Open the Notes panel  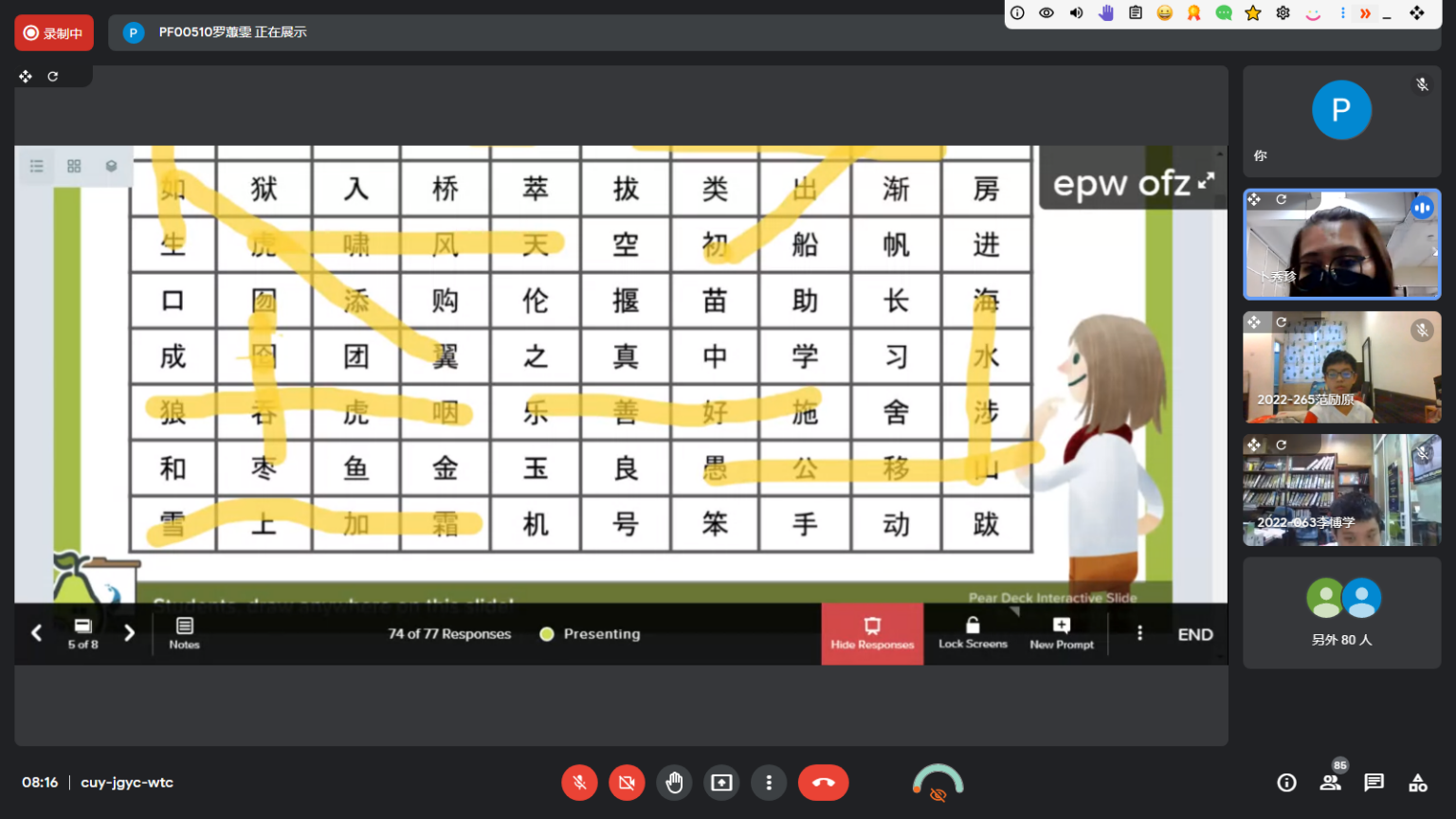tap(184, 633)
